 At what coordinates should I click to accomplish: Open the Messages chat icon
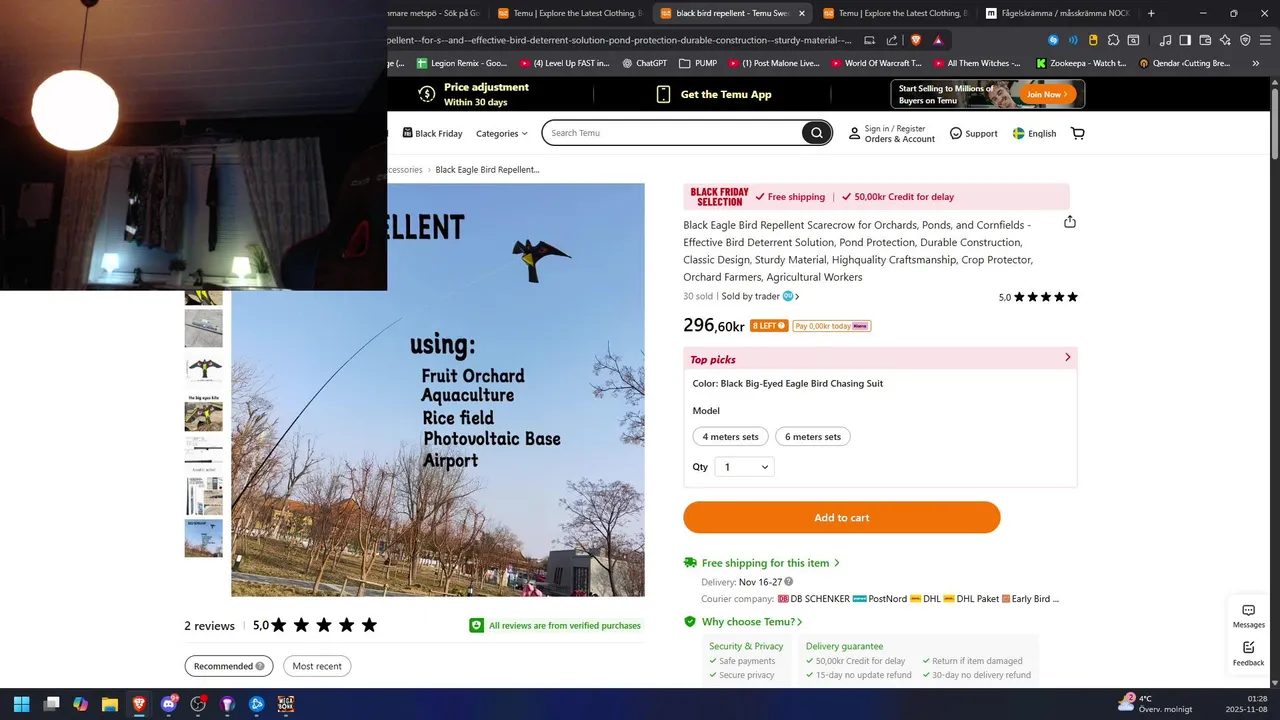[1248, 616]
